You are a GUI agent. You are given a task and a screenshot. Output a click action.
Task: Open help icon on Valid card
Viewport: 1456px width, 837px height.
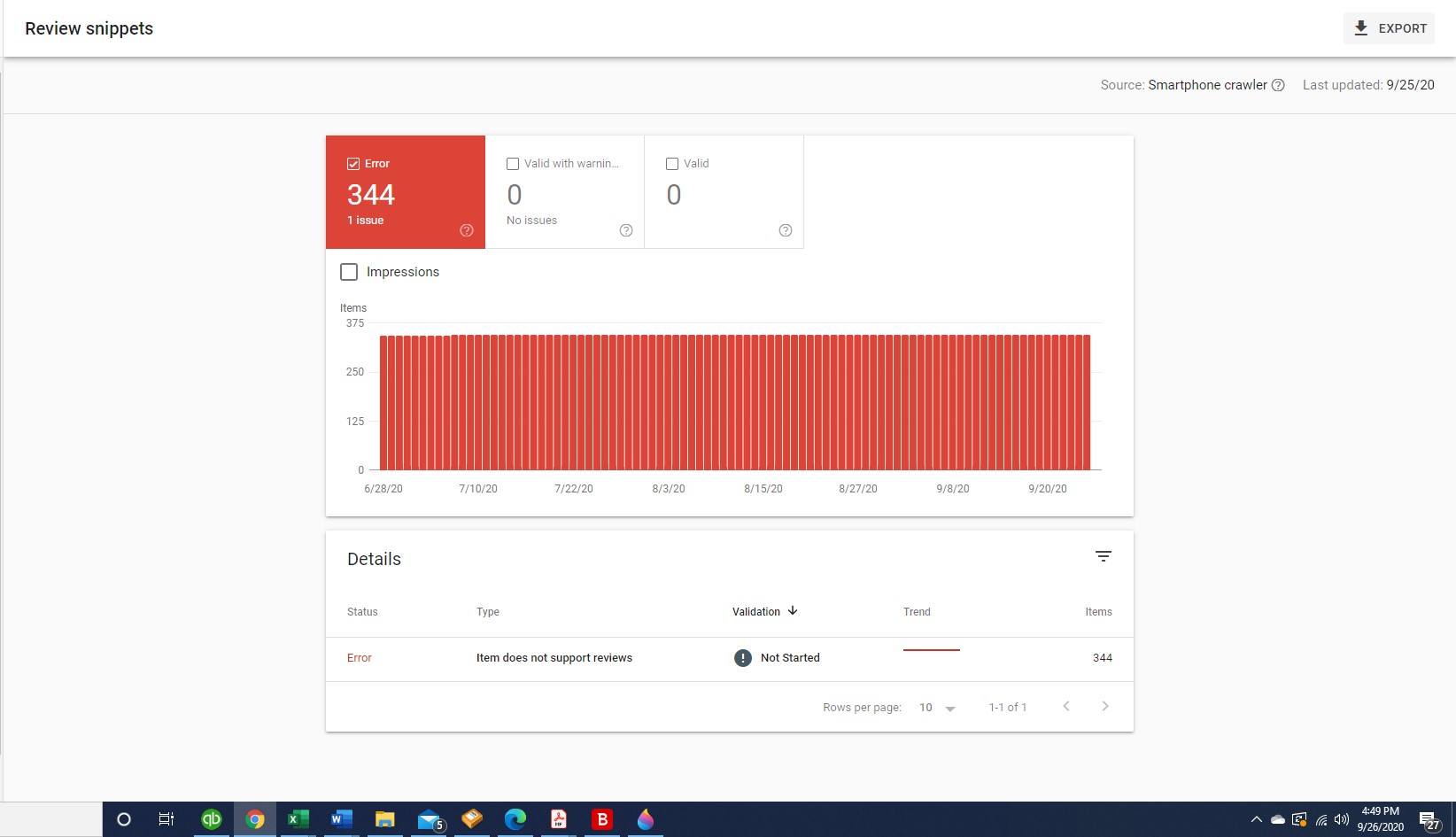point(786,230)
